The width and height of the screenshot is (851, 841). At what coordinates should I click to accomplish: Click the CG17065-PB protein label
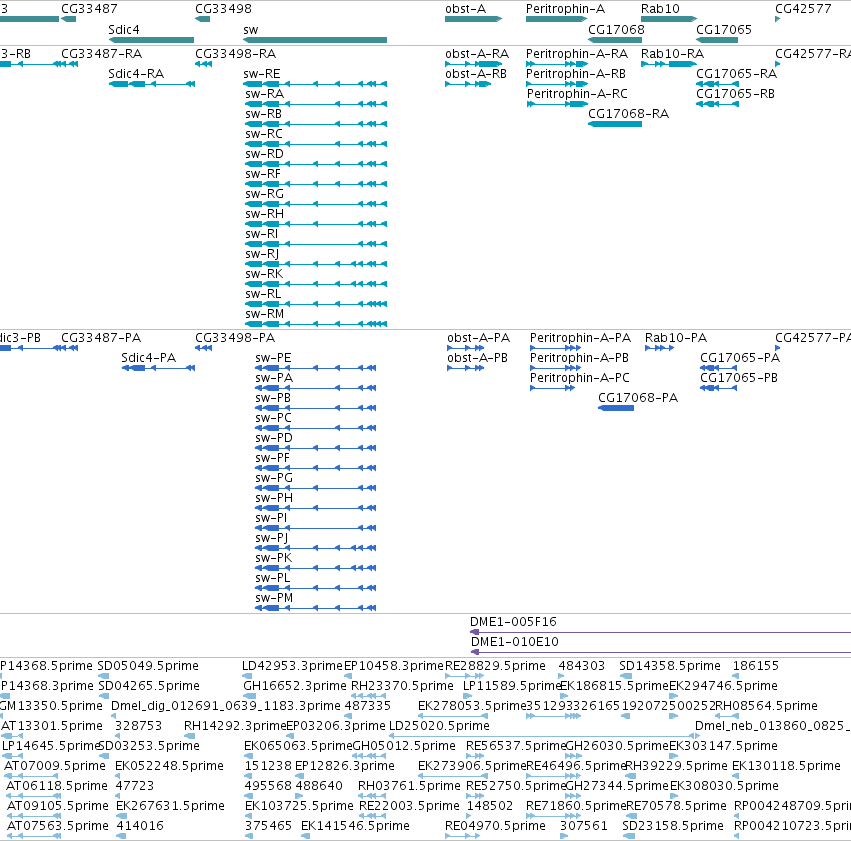pos(739,378)
